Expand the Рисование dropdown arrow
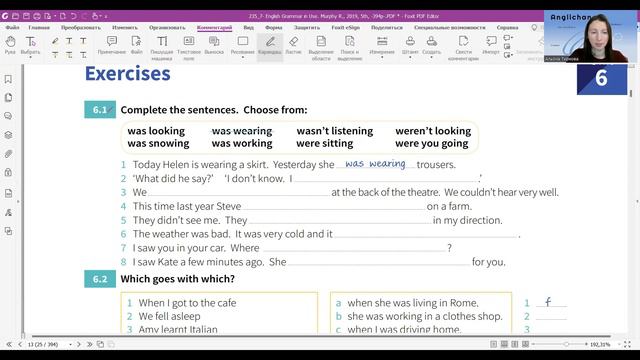The height and width of the screenshot is (360, 640). tap(242, 58)
